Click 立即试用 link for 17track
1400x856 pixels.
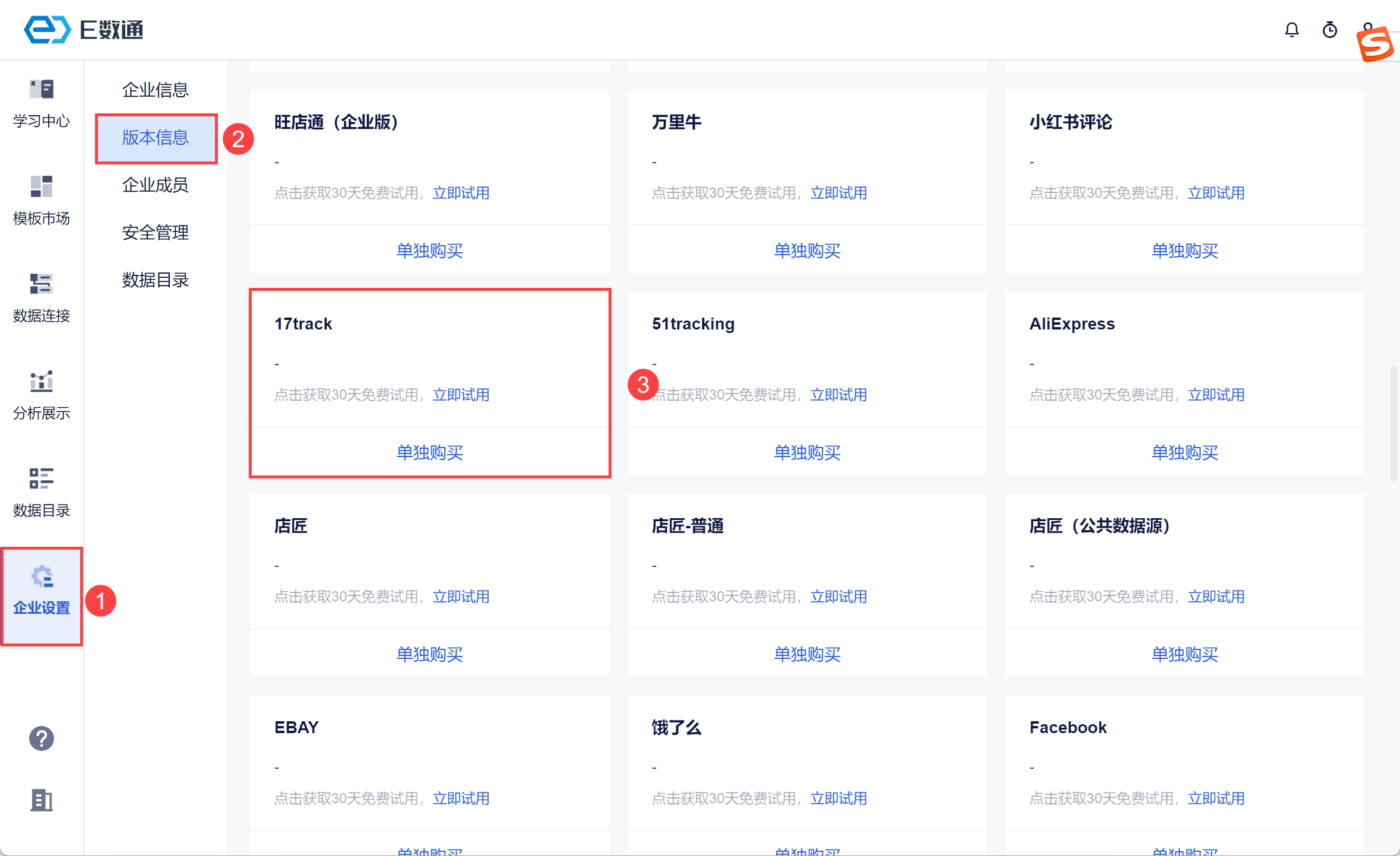461,395
